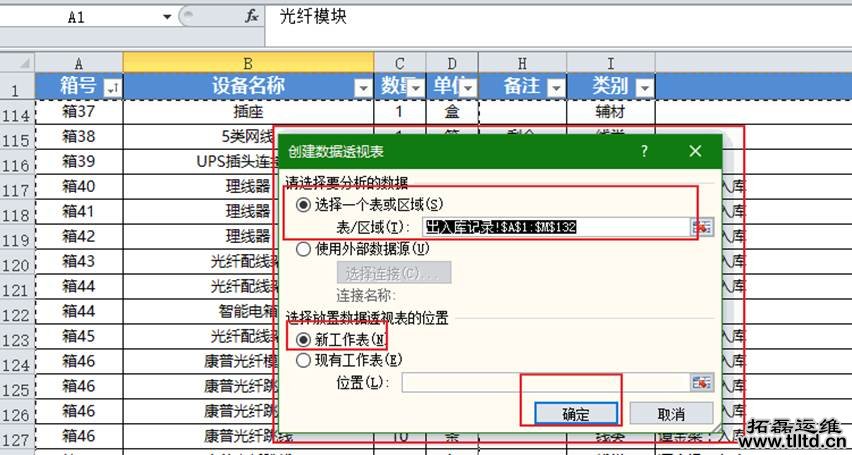Click the fx insert function icon
This screenshot has height=455, width=852.
(x=251, y=17)
